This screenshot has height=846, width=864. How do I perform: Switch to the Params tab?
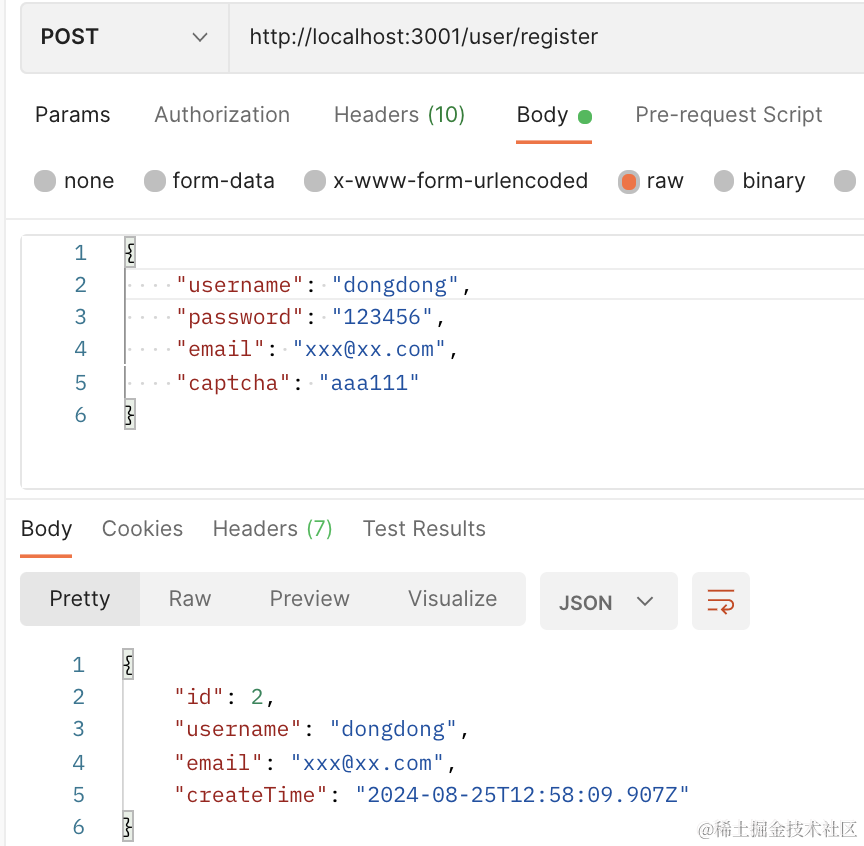[73, 115]
